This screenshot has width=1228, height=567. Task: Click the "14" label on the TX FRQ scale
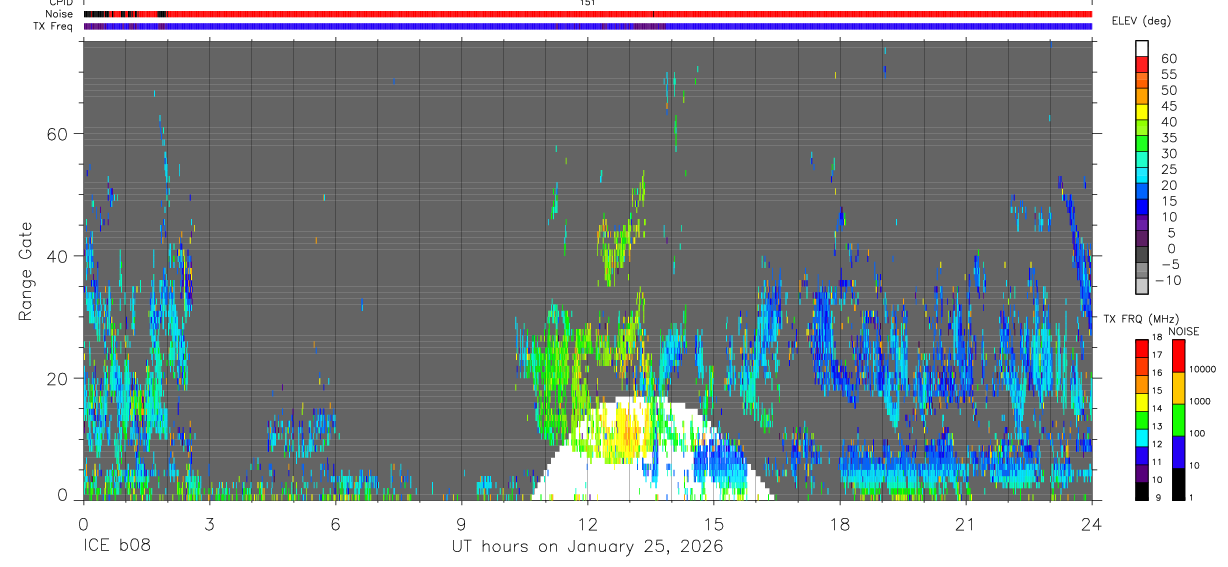1158,408
